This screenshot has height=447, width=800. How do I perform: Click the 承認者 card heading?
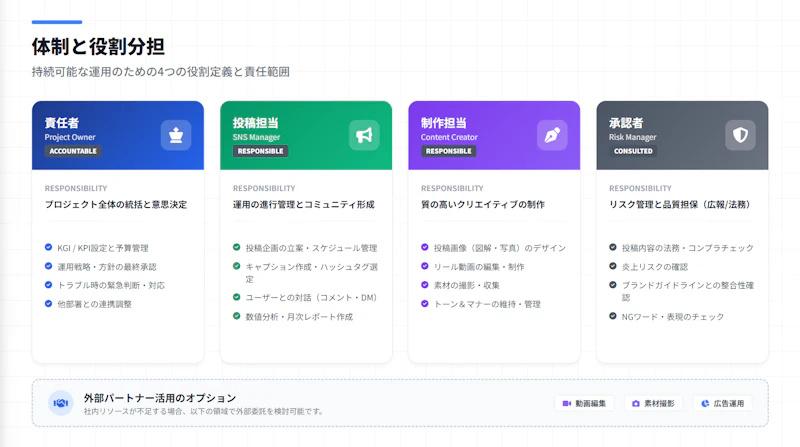[x=626, y=123]
